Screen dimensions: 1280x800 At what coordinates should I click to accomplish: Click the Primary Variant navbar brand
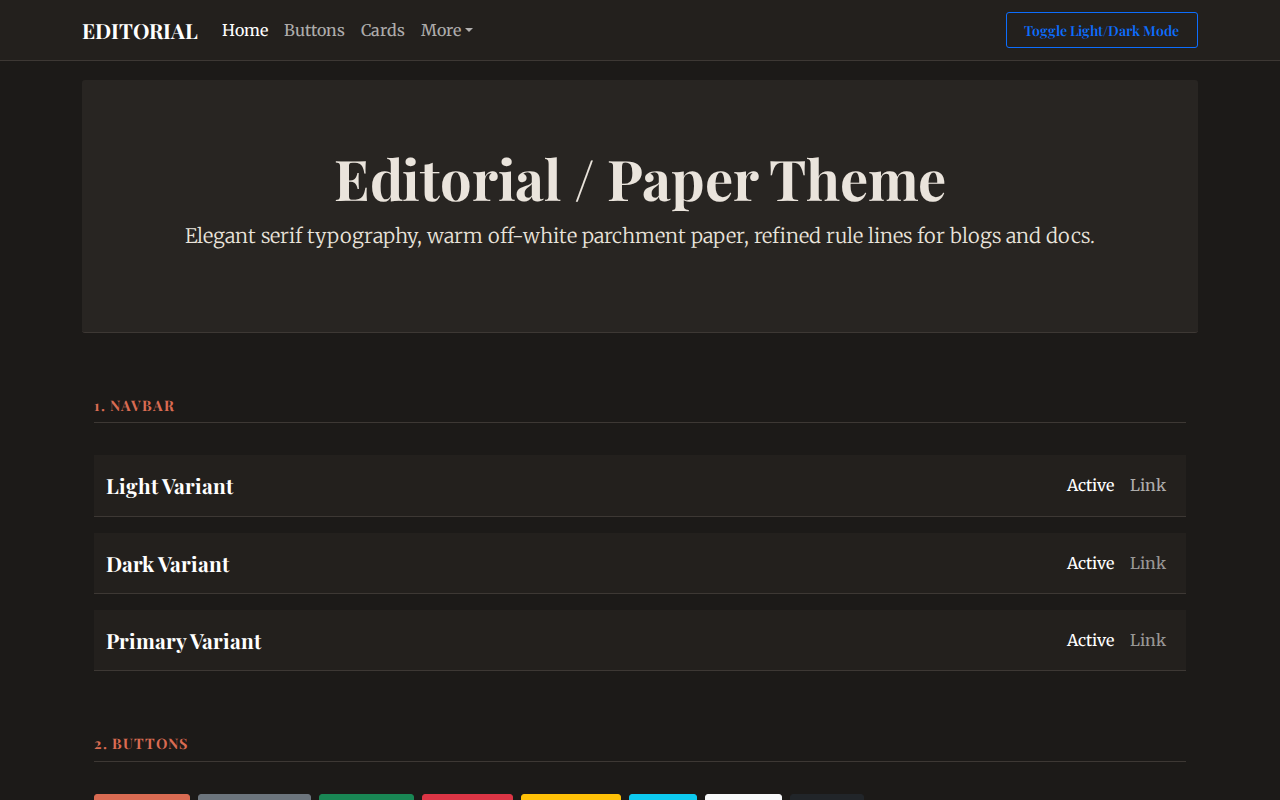[x=184, y=641]
